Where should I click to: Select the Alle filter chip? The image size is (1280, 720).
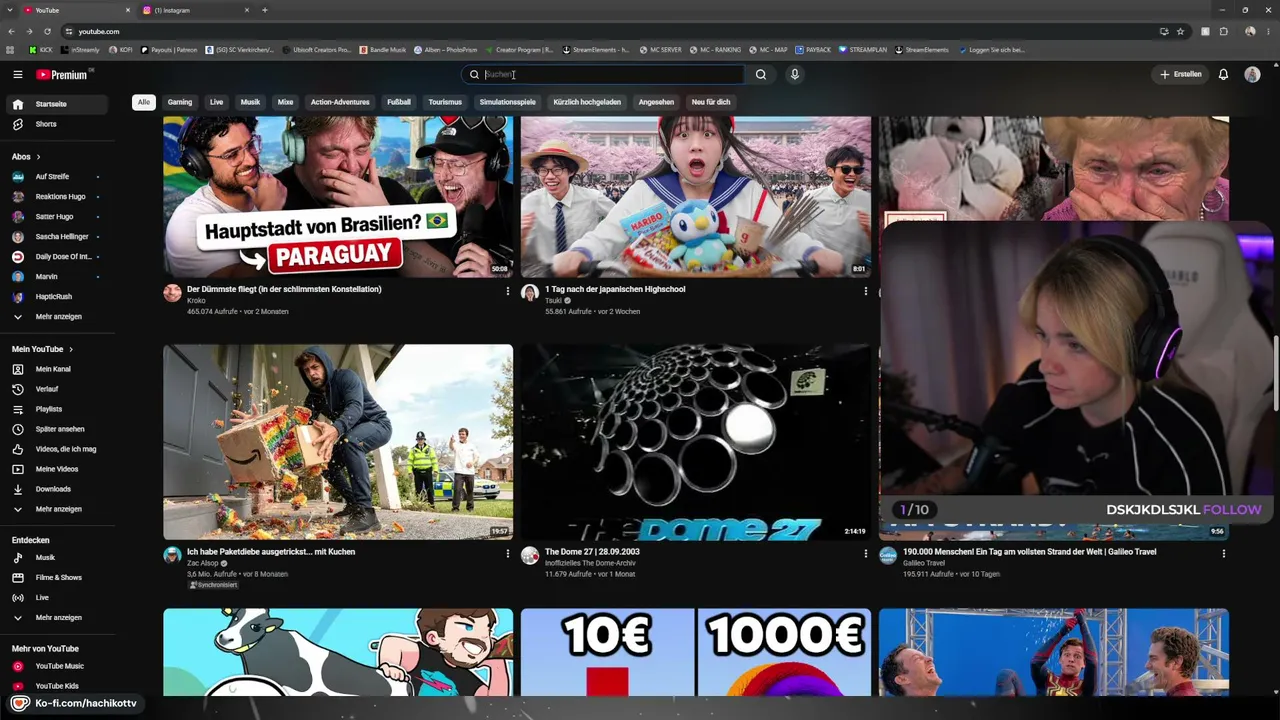pyautogui.click(x=144, y=102)
